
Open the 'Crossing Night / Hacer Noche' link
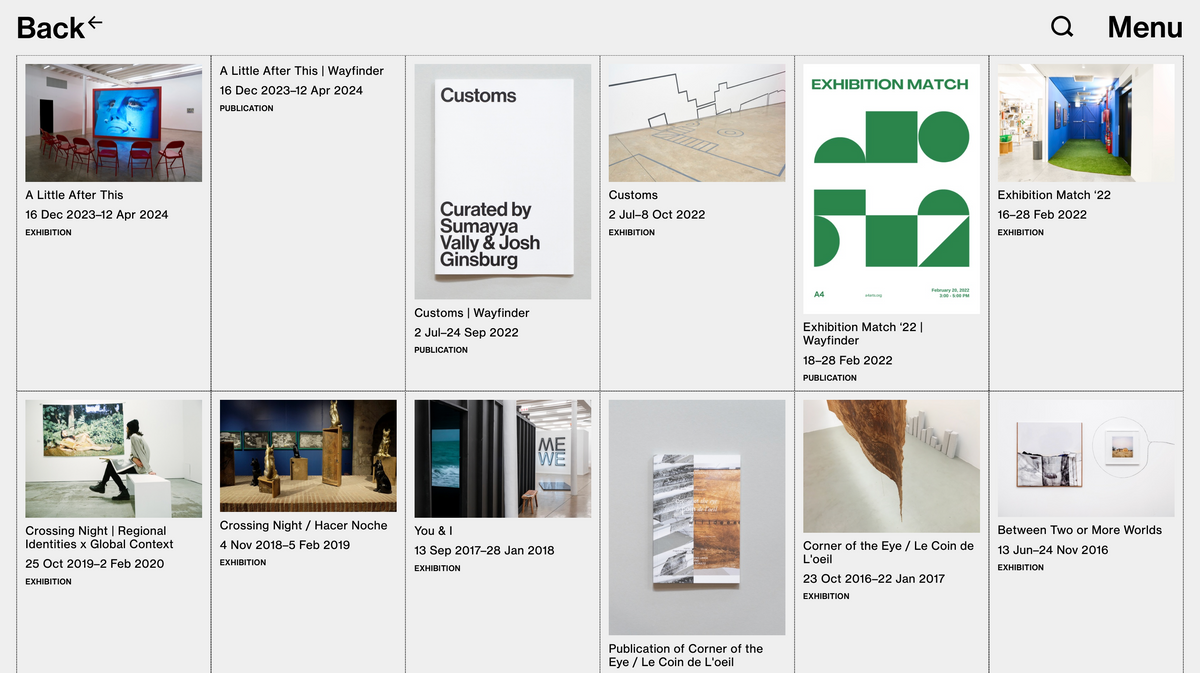tap(303, 526)
